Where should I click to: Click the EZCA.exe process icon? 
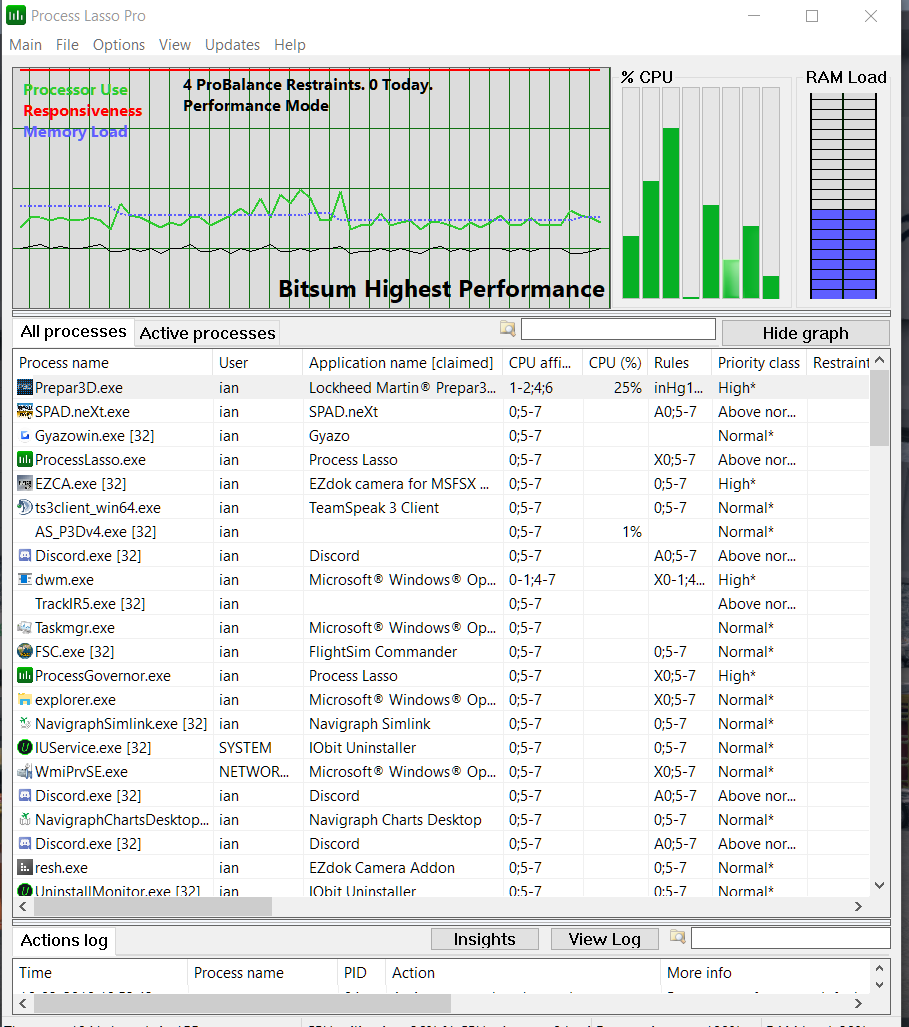tap(25, 483)
